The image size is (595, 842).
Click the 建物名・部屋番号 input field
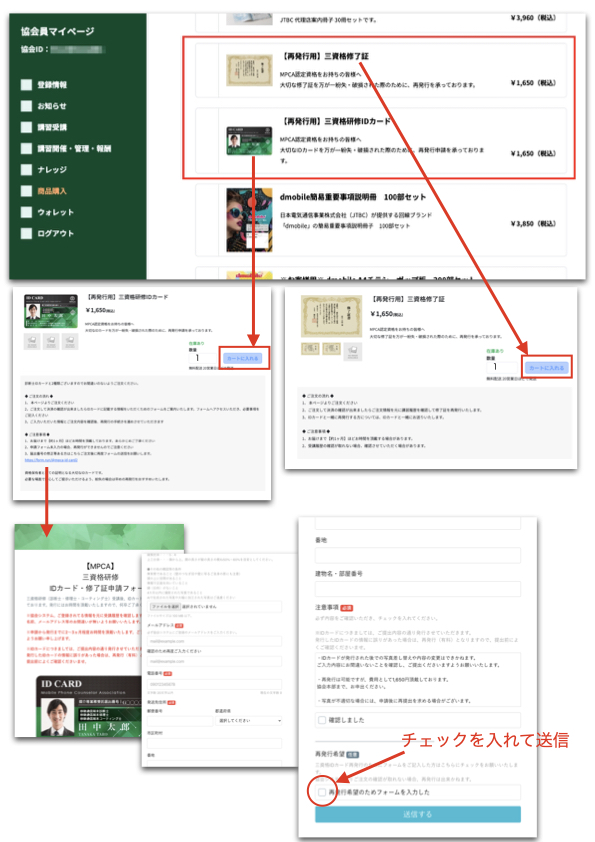[x=418, y=589]
